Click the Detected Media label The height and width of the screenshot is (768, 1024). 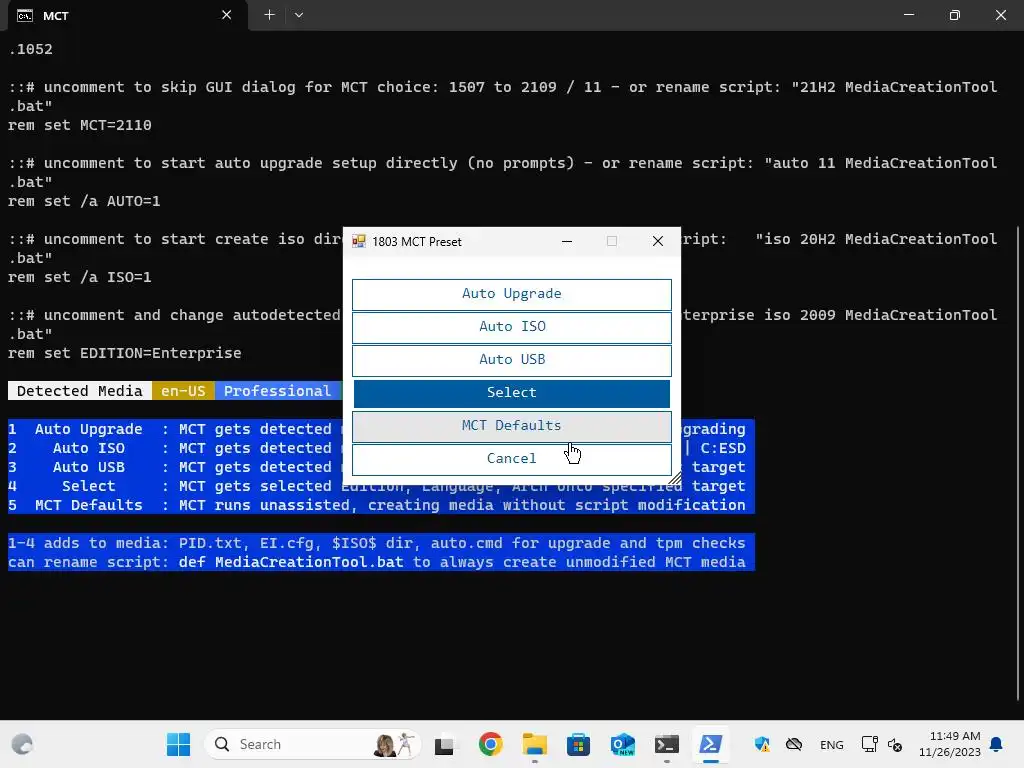(x=80, y=391)
